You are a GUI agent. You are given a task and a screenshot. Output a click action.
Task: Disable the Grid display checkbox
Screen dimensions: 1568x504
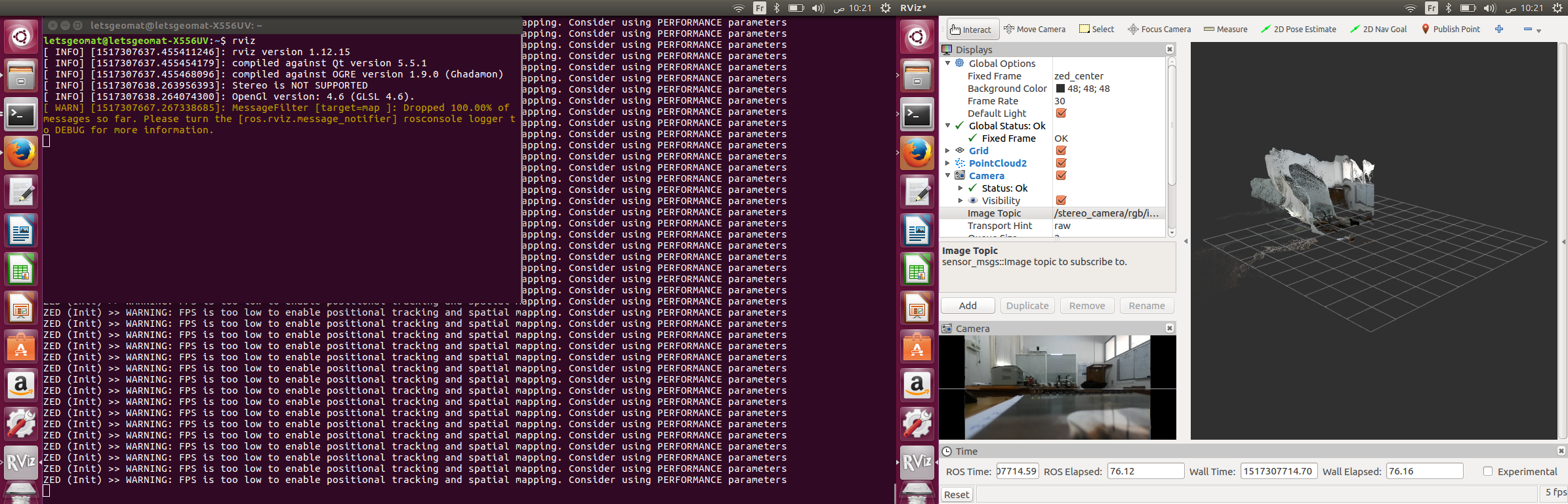[x=1061, y=151]
